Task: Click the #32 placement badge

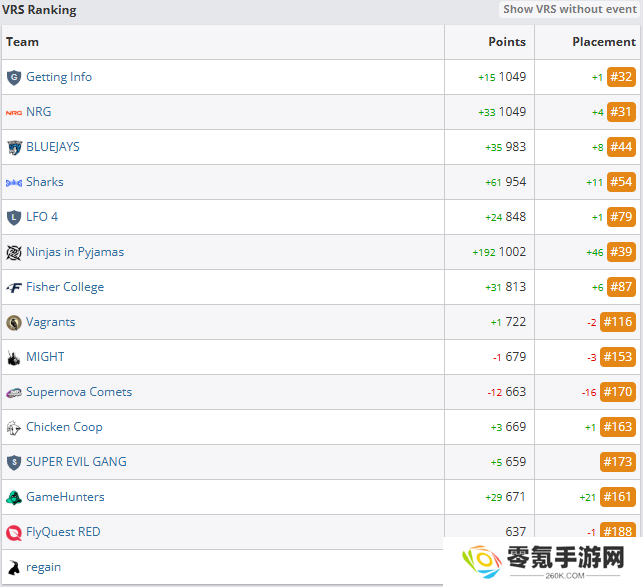Action: [x=621, y=77]
